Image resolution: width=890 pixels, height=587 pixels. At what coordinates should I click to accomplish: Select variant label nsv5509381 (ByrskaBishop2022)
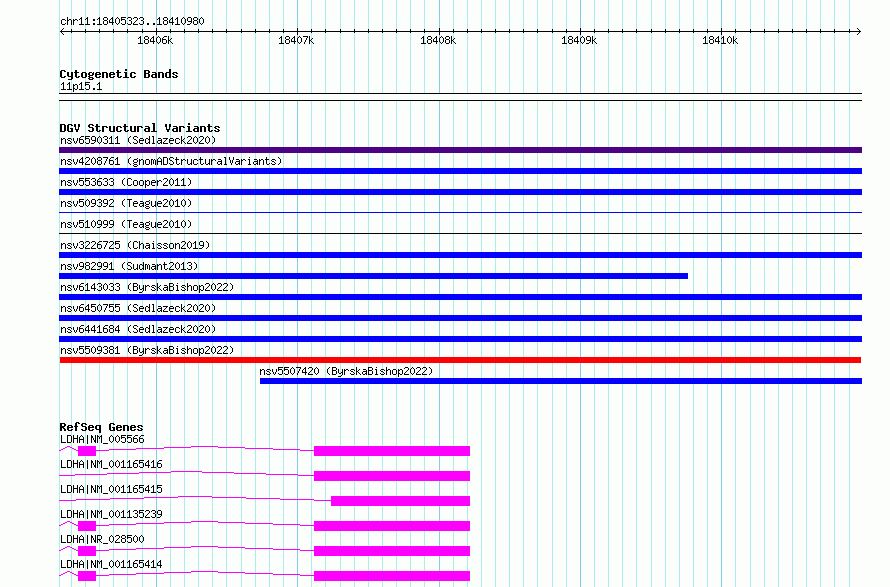pos(147,350)
